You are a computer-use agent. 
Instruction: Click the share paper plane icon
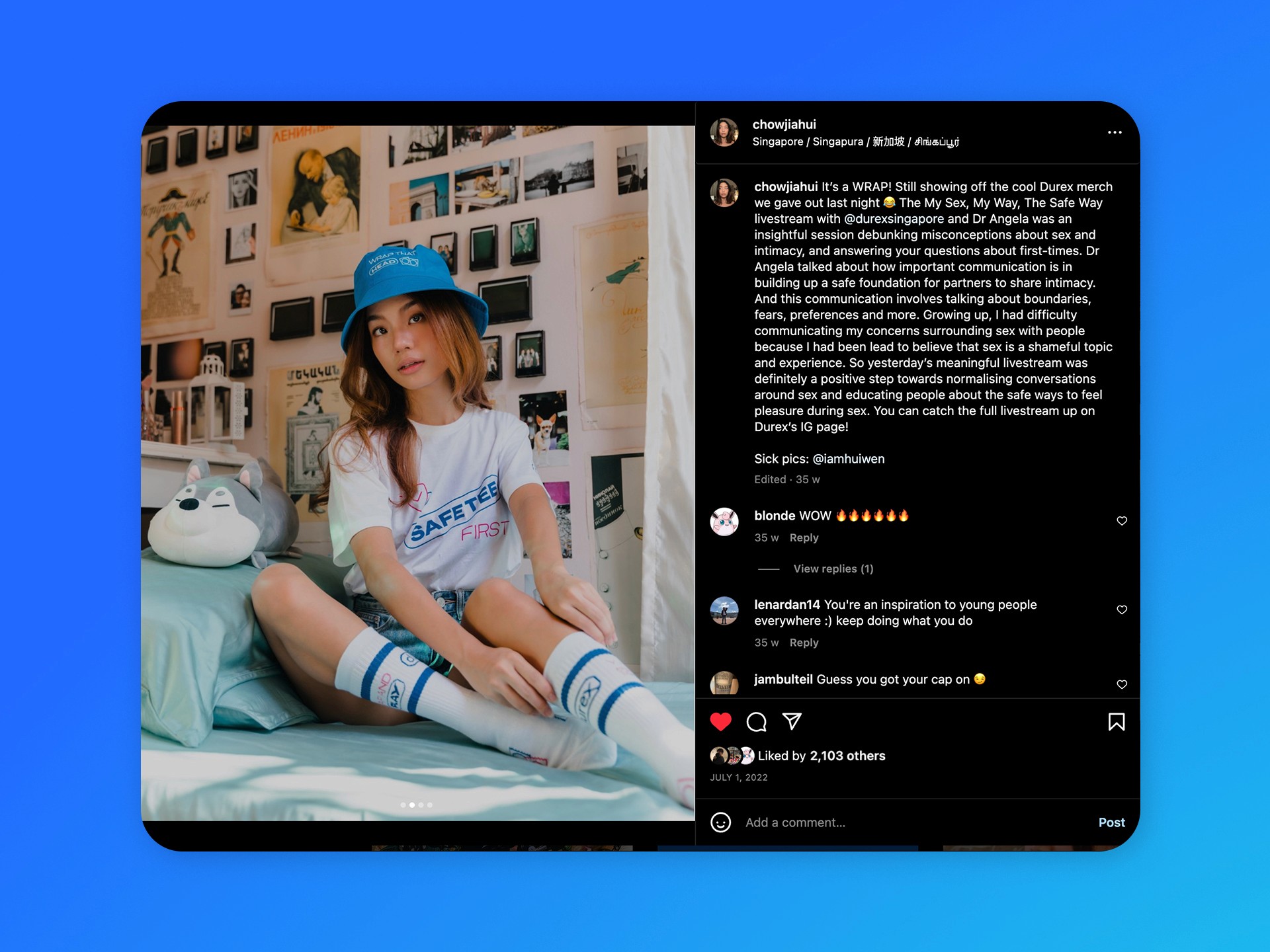click(x=792, y=721)
